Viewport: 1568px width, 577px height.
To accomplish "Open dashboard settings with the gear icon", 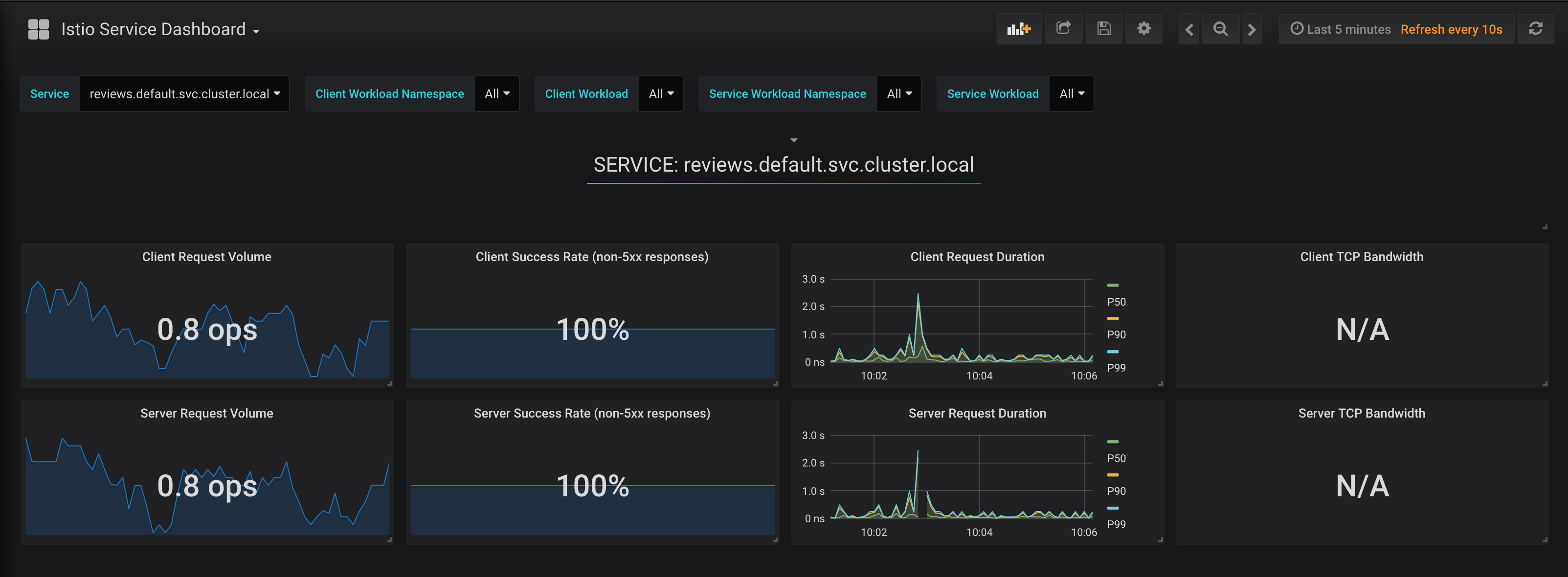I will (1144, 29).
